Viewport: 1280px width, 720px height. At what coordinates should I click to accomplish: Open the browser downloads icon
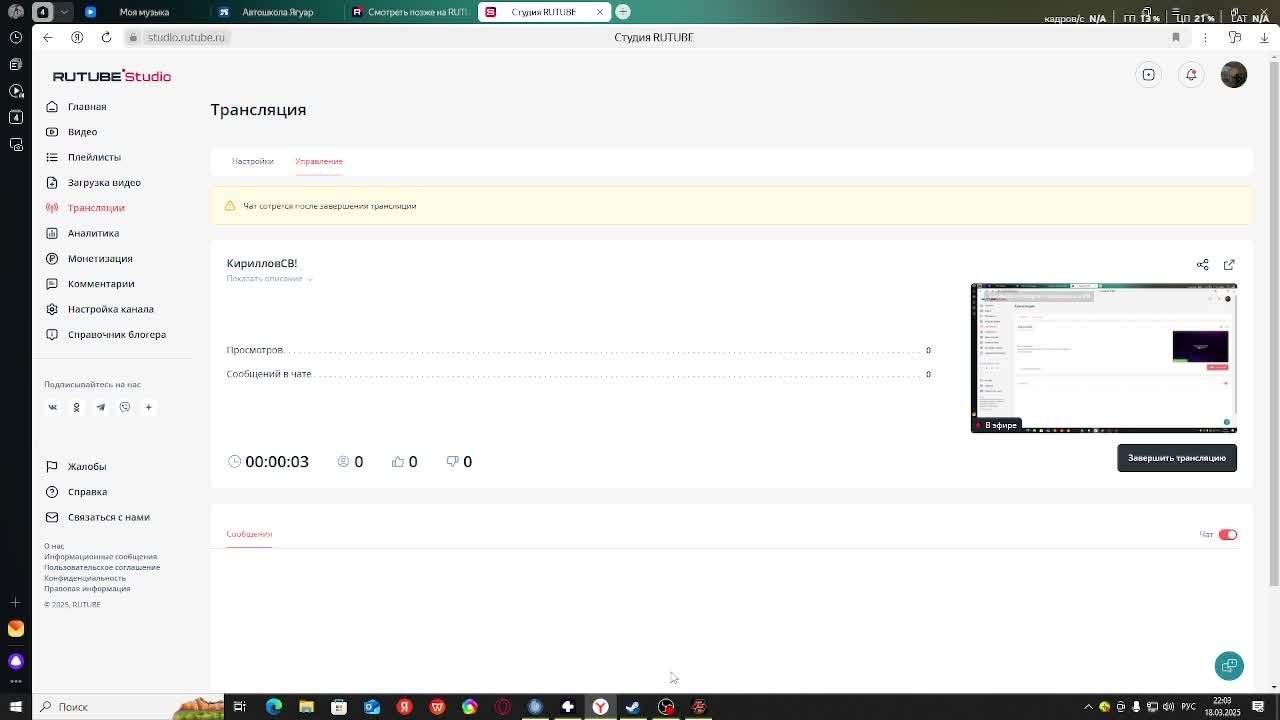[1264, 37]
